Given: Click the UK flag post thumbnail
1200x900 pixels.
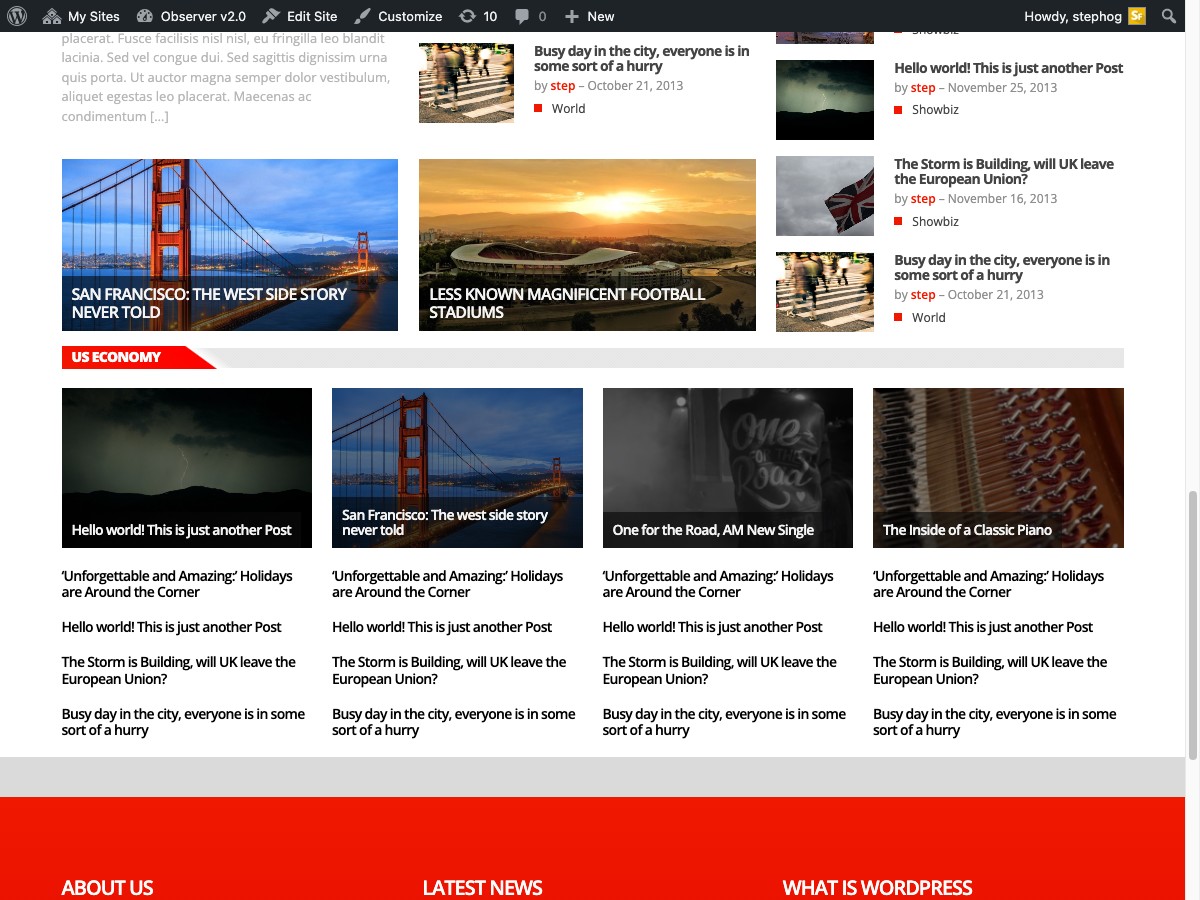Looking at the screenshot, I should point(824,196).
